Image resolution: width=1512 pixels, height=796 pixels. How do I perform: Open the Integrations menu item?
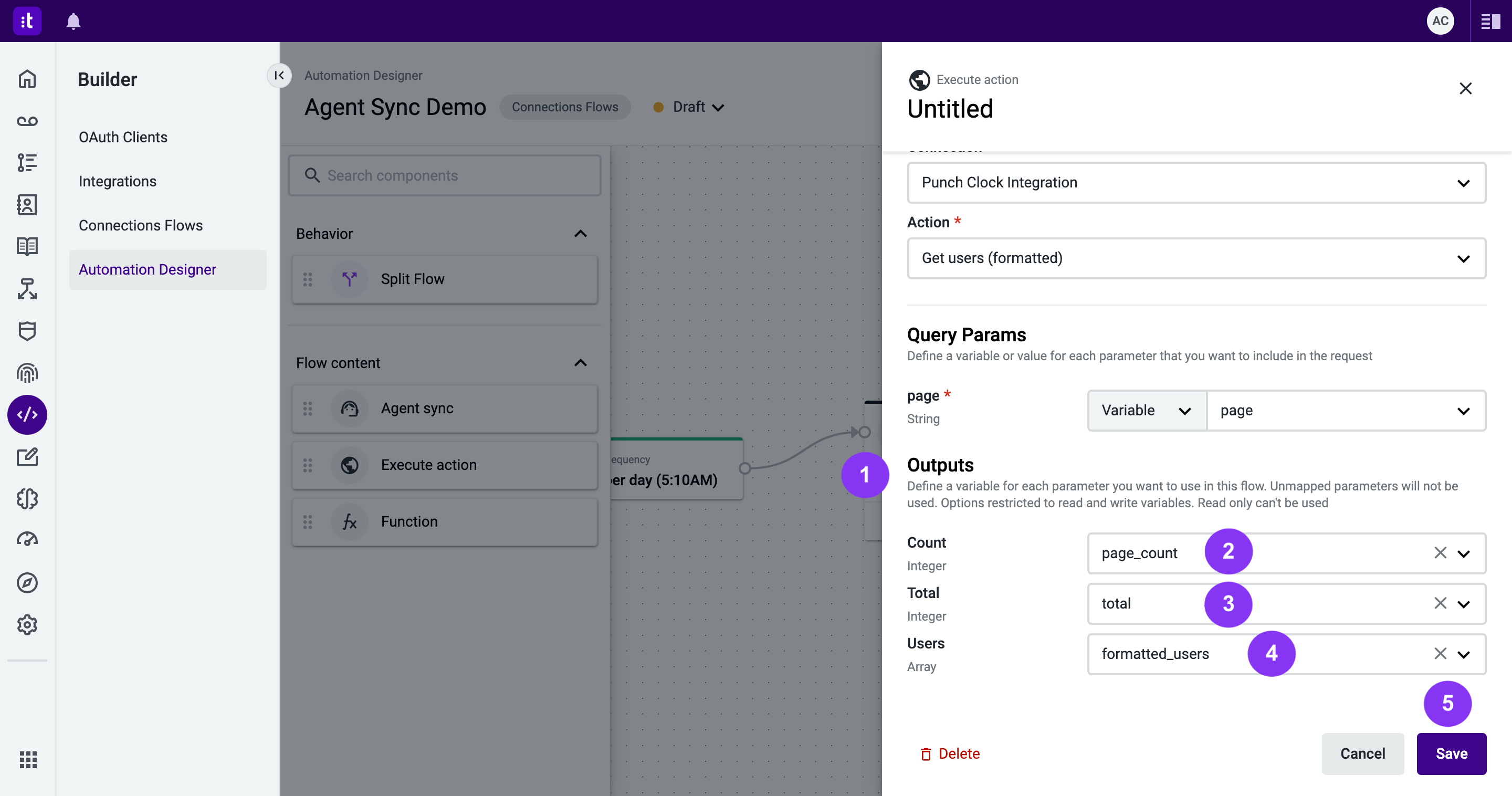pyautogui.click(x=117, y=181)
